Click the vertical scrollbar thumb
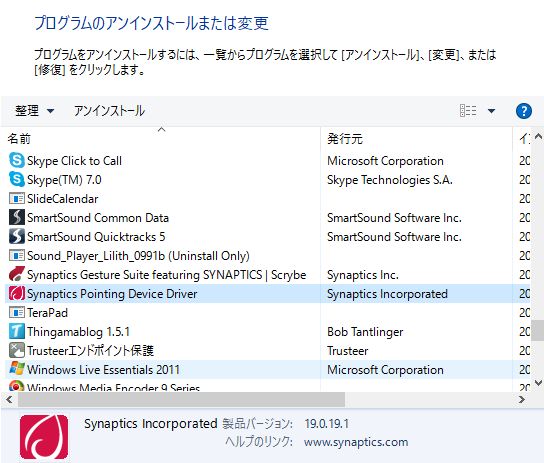This screenshot has height=463, width=544. tap(538, 331)
